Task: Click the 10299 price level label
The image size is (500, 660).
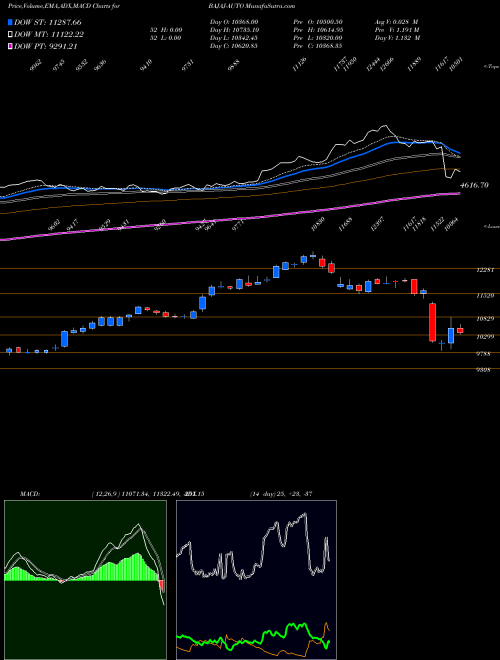Action: pyautogui.click(x=485, y=337)
